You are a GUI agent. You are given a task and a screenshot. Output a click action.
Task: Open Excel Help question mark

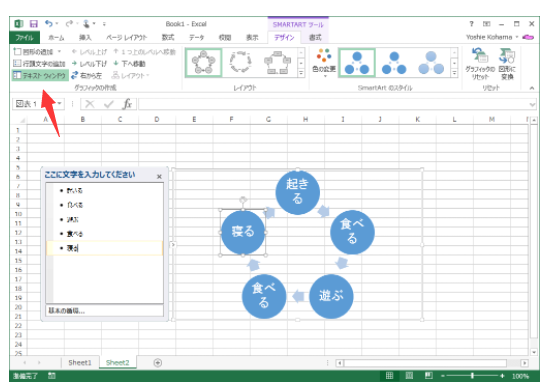[x=471, y=24]
